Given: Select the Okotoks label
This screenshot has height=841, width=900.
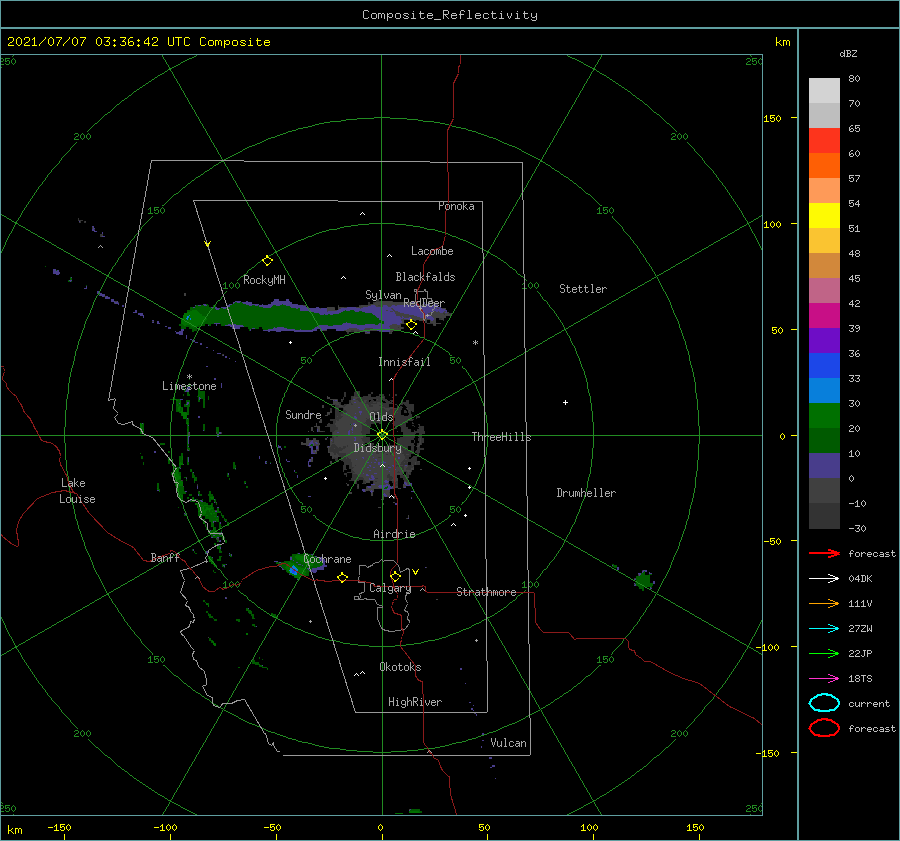Looking at the screenshot, I should [x=400, y=667].
